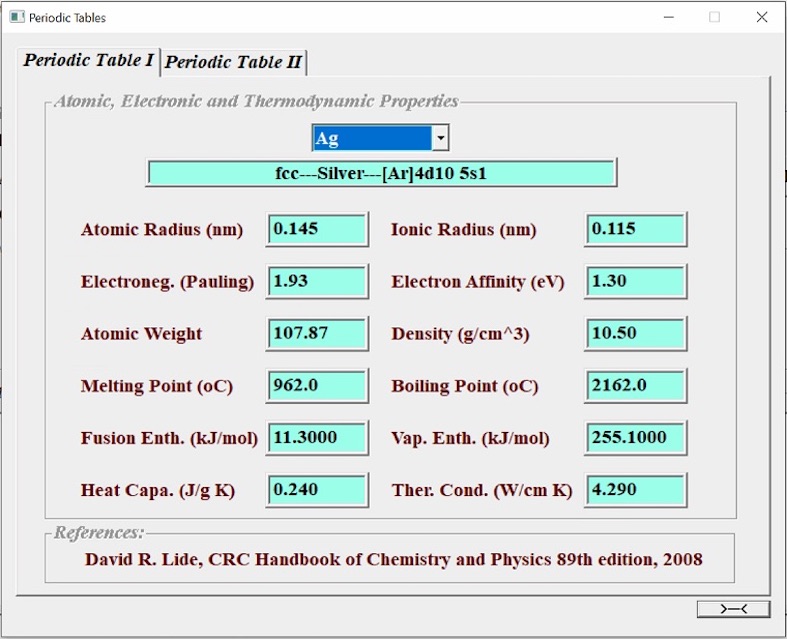Select the Periodic Table I tab

point(89,60)
